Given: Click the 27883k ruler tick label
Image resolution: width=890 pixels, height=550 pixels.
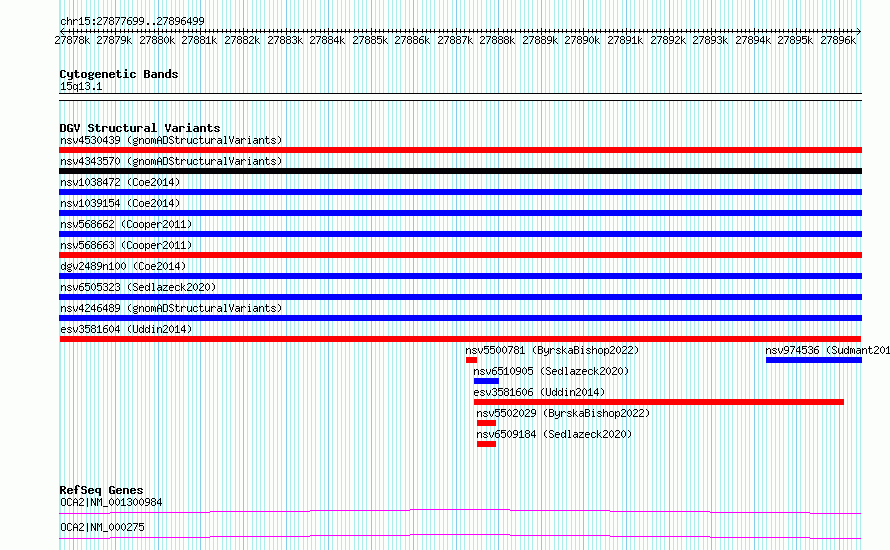Looking at the screenshot, I should tap(285, 40).
